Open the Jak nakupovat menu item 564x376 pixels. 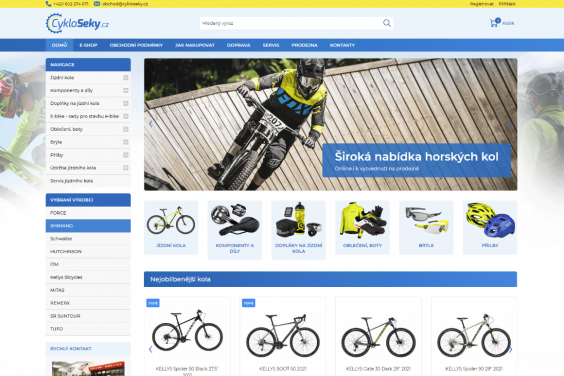click(x=195, y=45)
